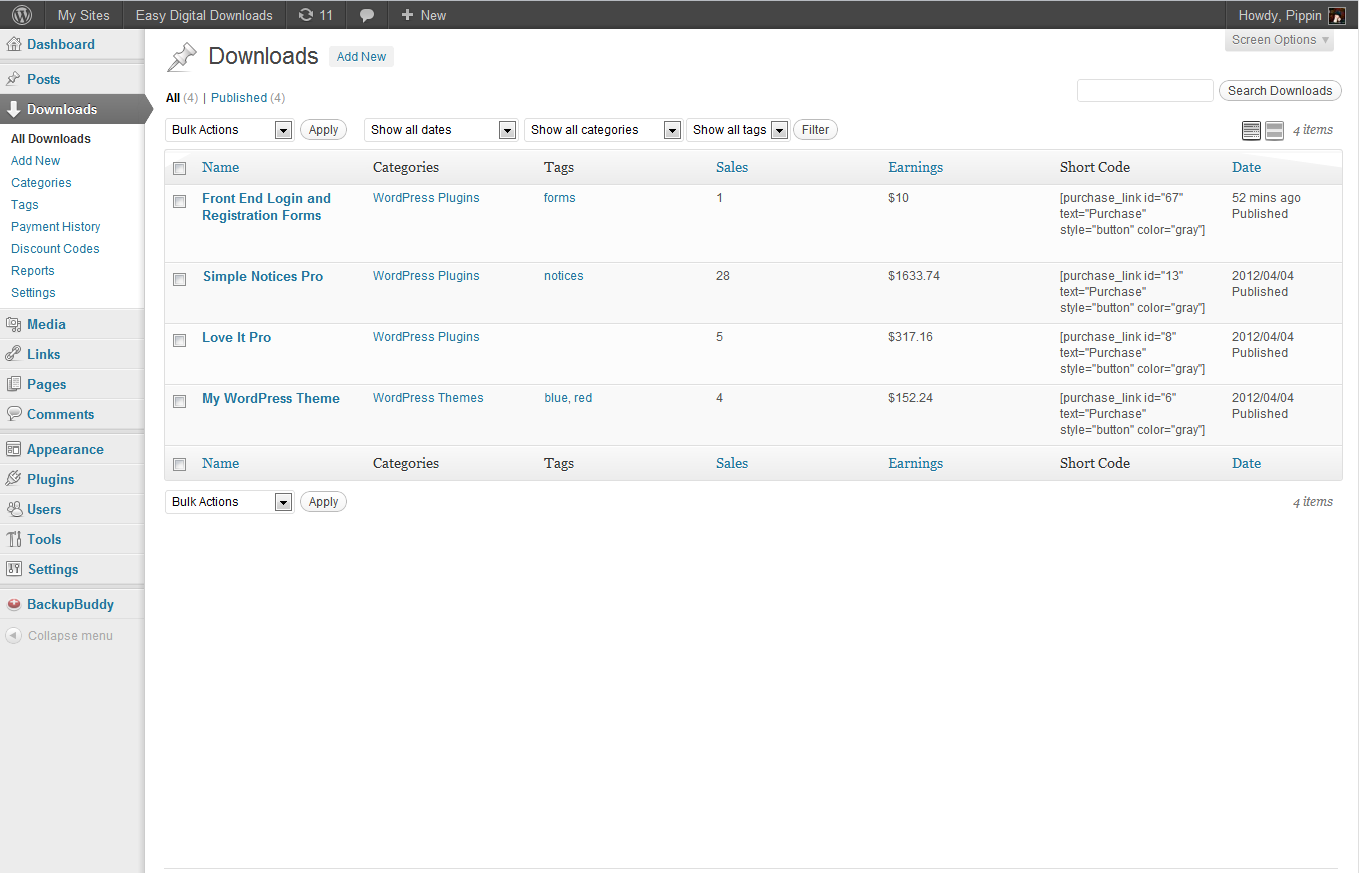Click the Downloads arrow icon in sidebar
The image size is (1359, 873).
[13, 109]
